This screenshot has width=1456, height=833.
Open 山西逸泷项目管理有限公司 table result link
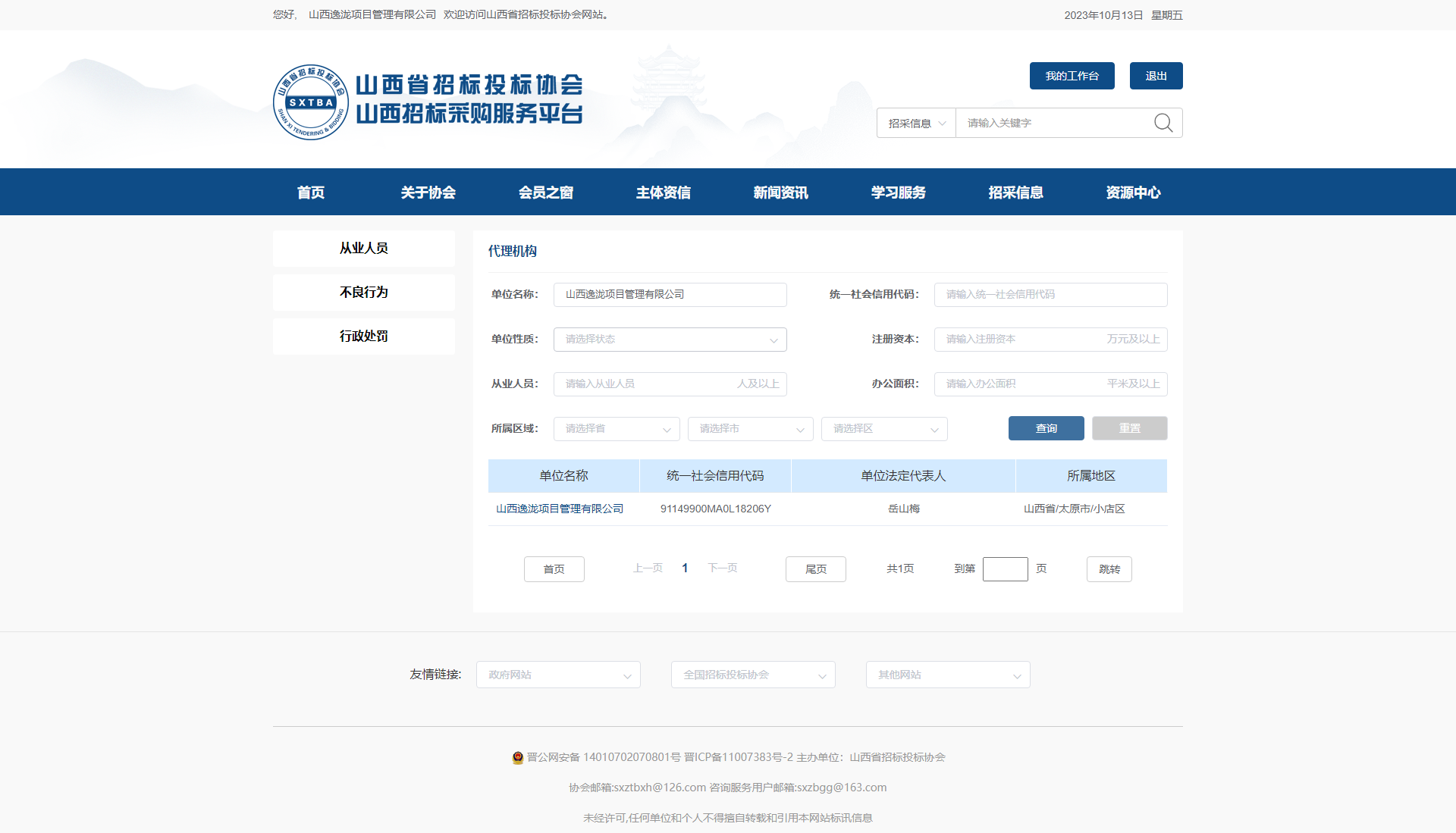pyautogui.click(x=560, y=509)
